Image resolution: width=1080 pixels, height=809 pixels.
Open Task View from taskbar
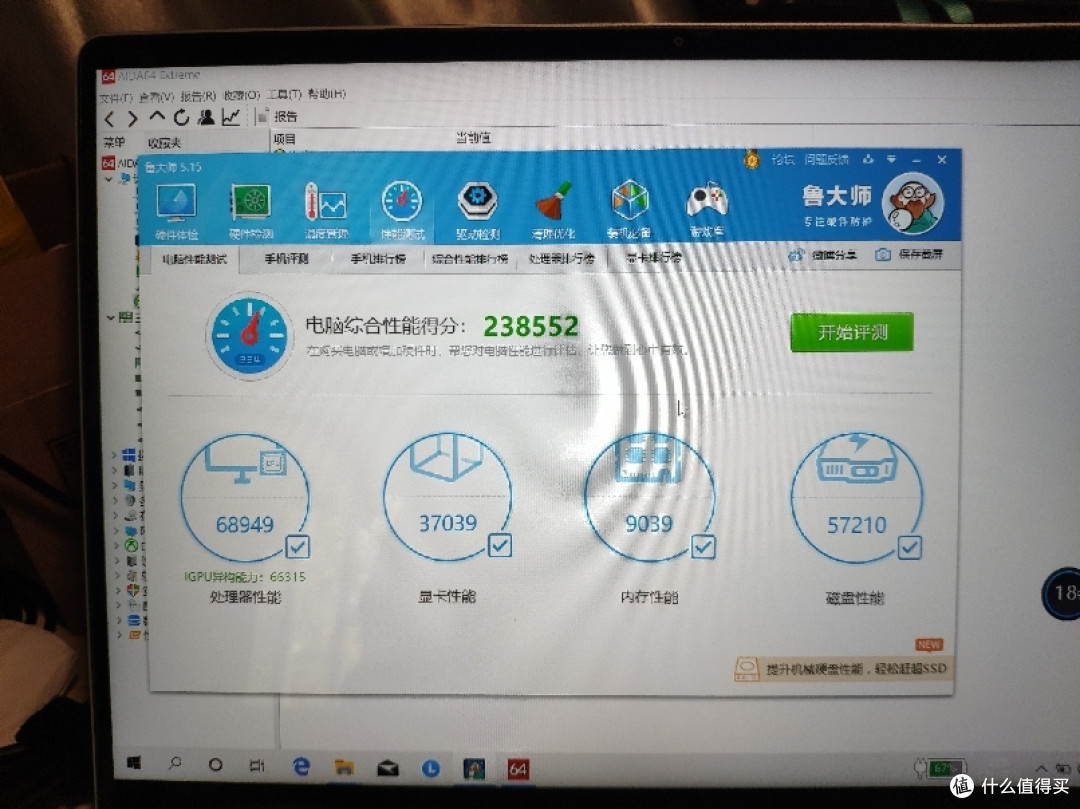(x=257, y=765)
